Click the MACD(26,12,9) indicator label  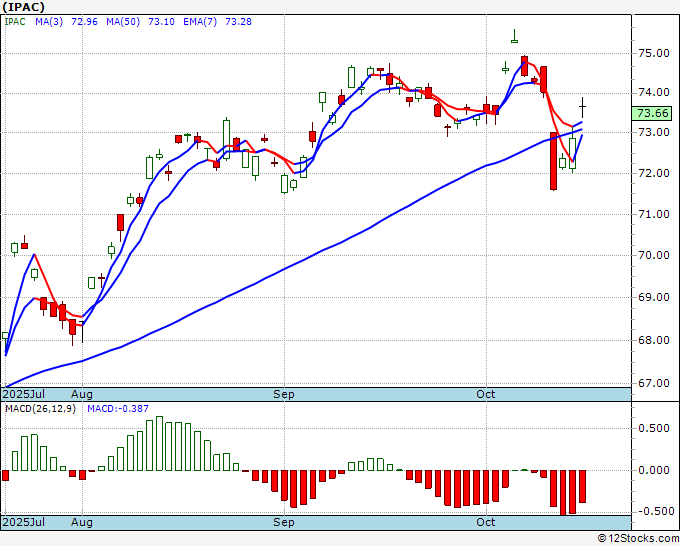point(40,409)
